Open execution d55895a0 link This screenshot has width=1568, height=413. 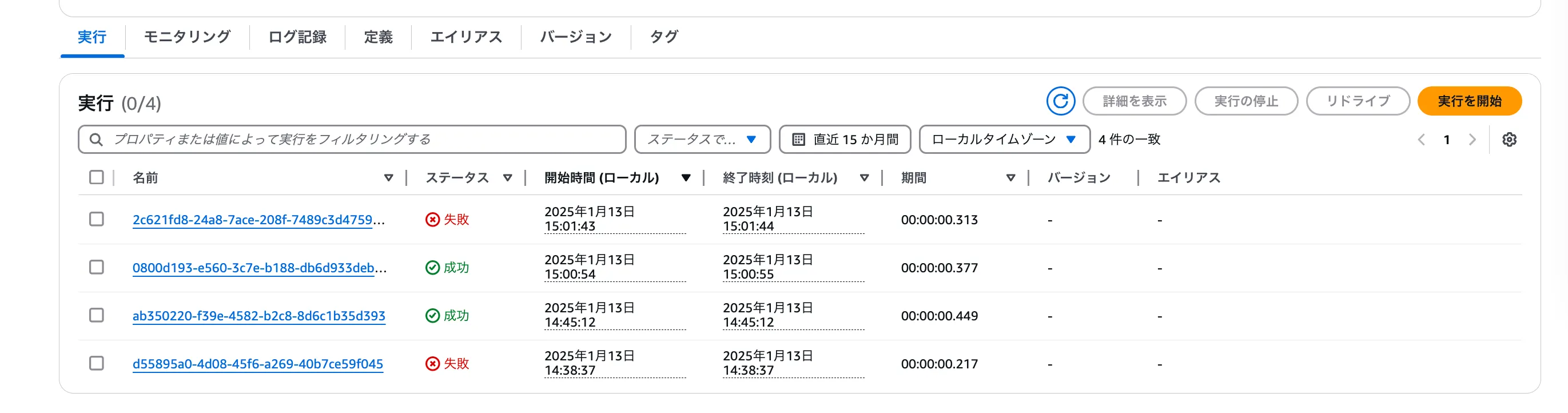pos(257,364)
